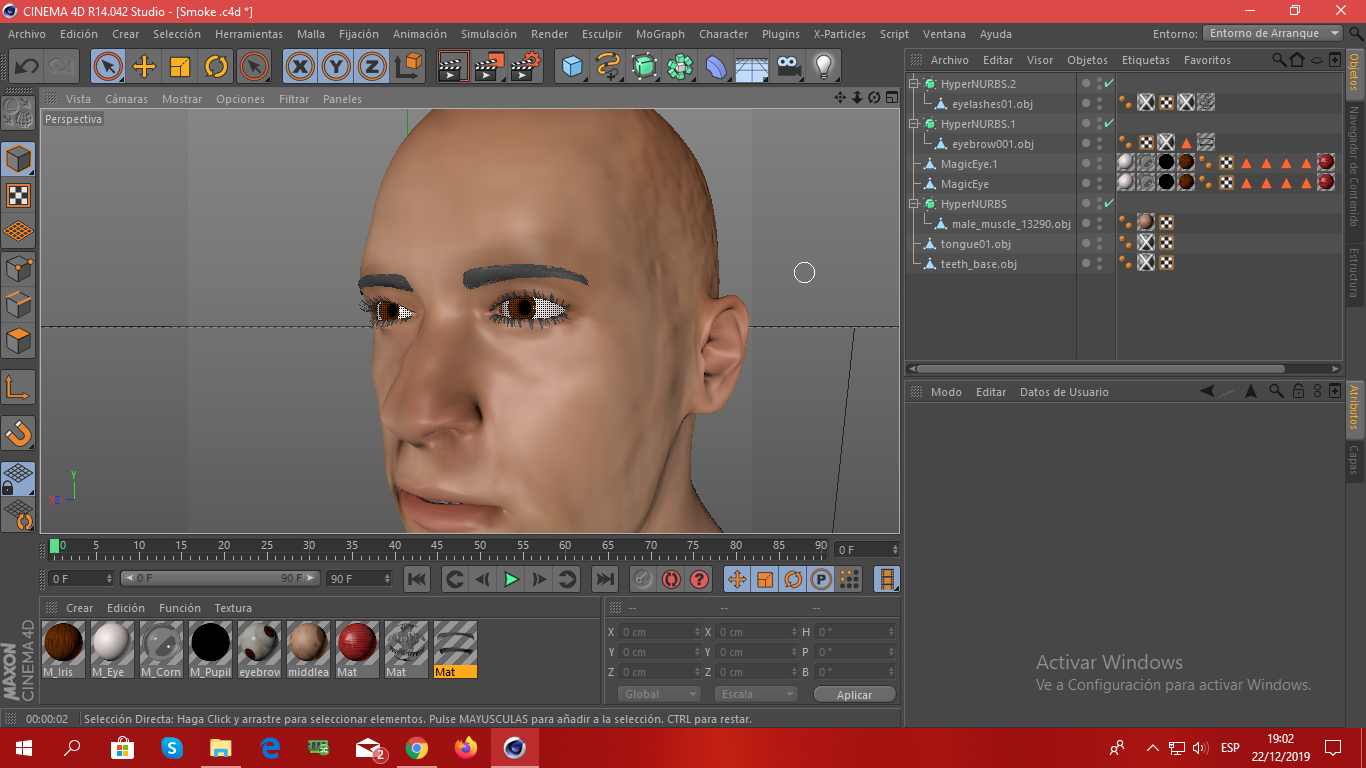
Task: Switch to Model mode in left toolbar
Action: (19, 159)
